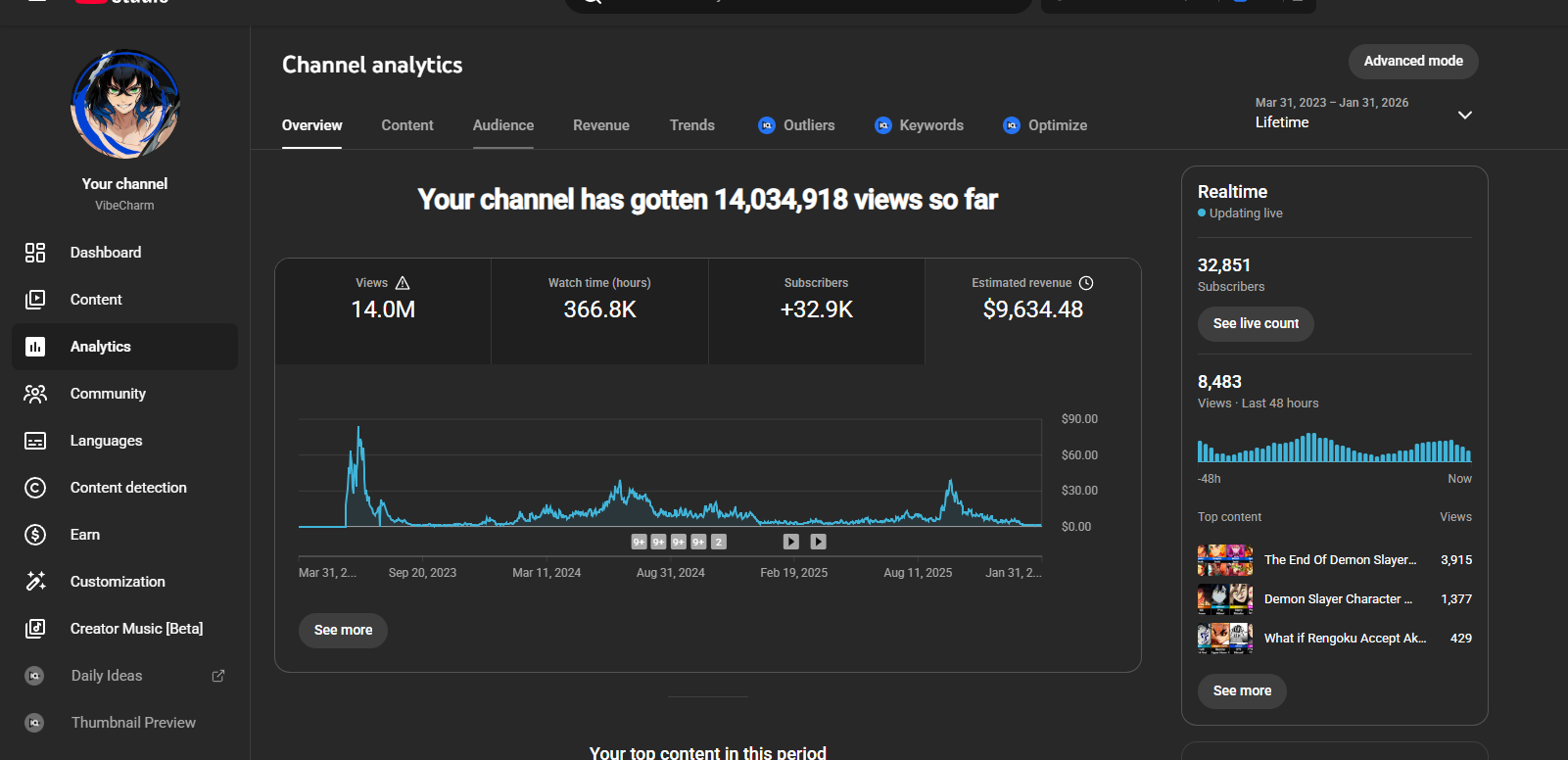Click the 32,851 subscribers count in Realtime
This screenshot has width=1568, height=760.
(x=1224, y=265)
